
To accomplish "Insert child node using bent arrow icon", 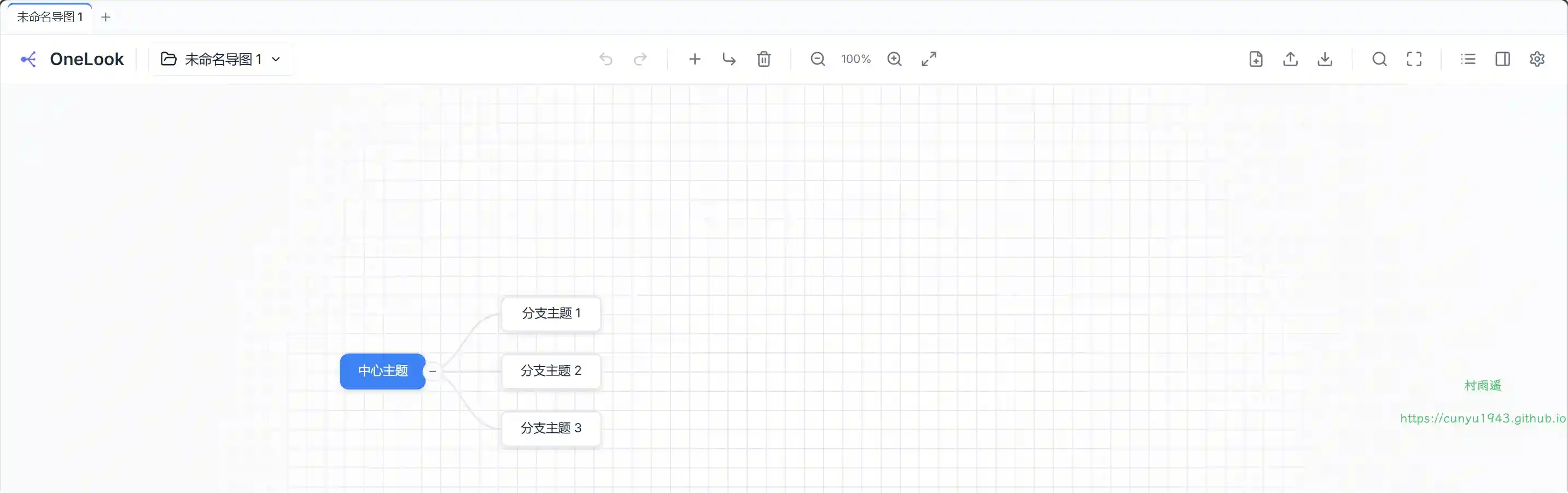I will [728, 59].
